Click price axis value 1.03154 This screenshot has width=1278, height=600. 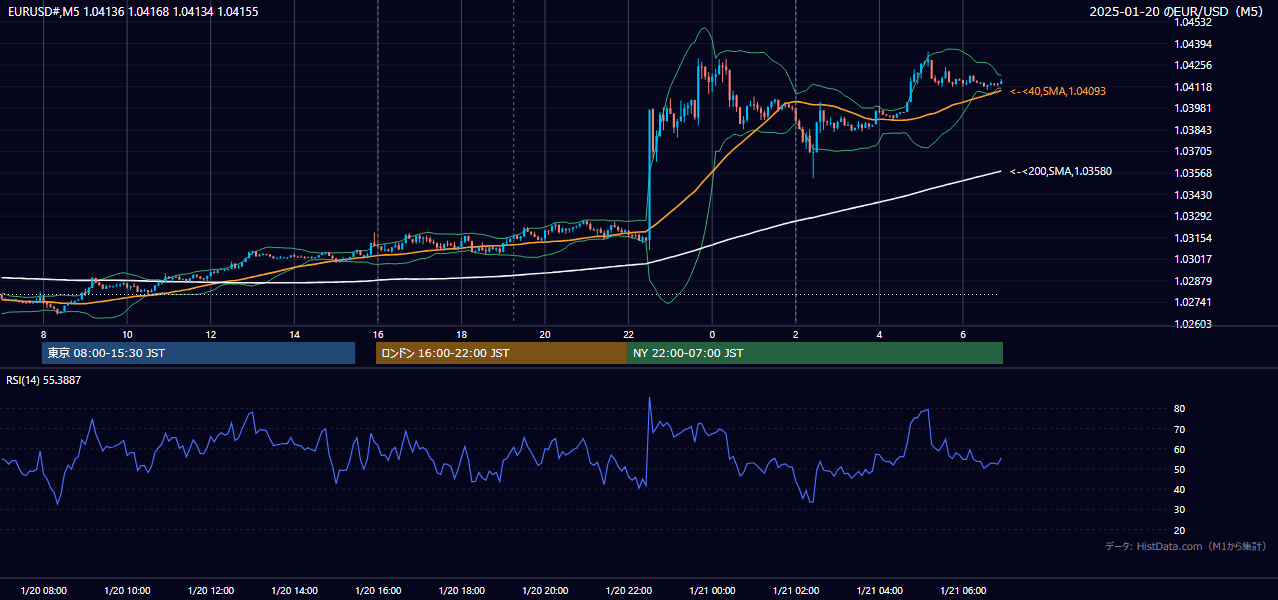1194,238
